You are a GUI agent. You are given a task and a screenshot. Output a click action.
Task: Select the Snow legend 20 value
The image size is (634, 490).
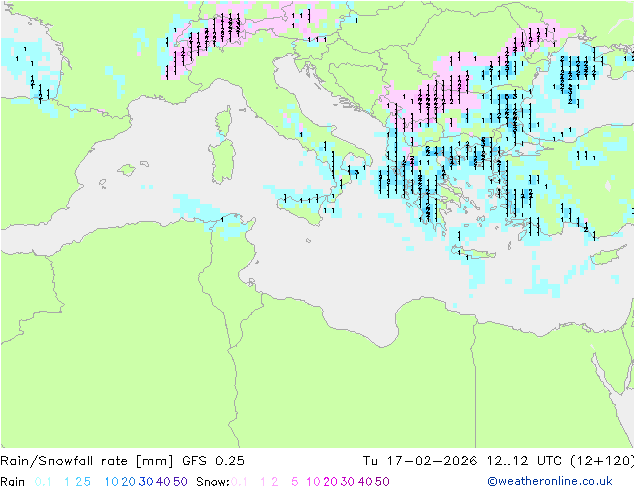click(330, 482)
